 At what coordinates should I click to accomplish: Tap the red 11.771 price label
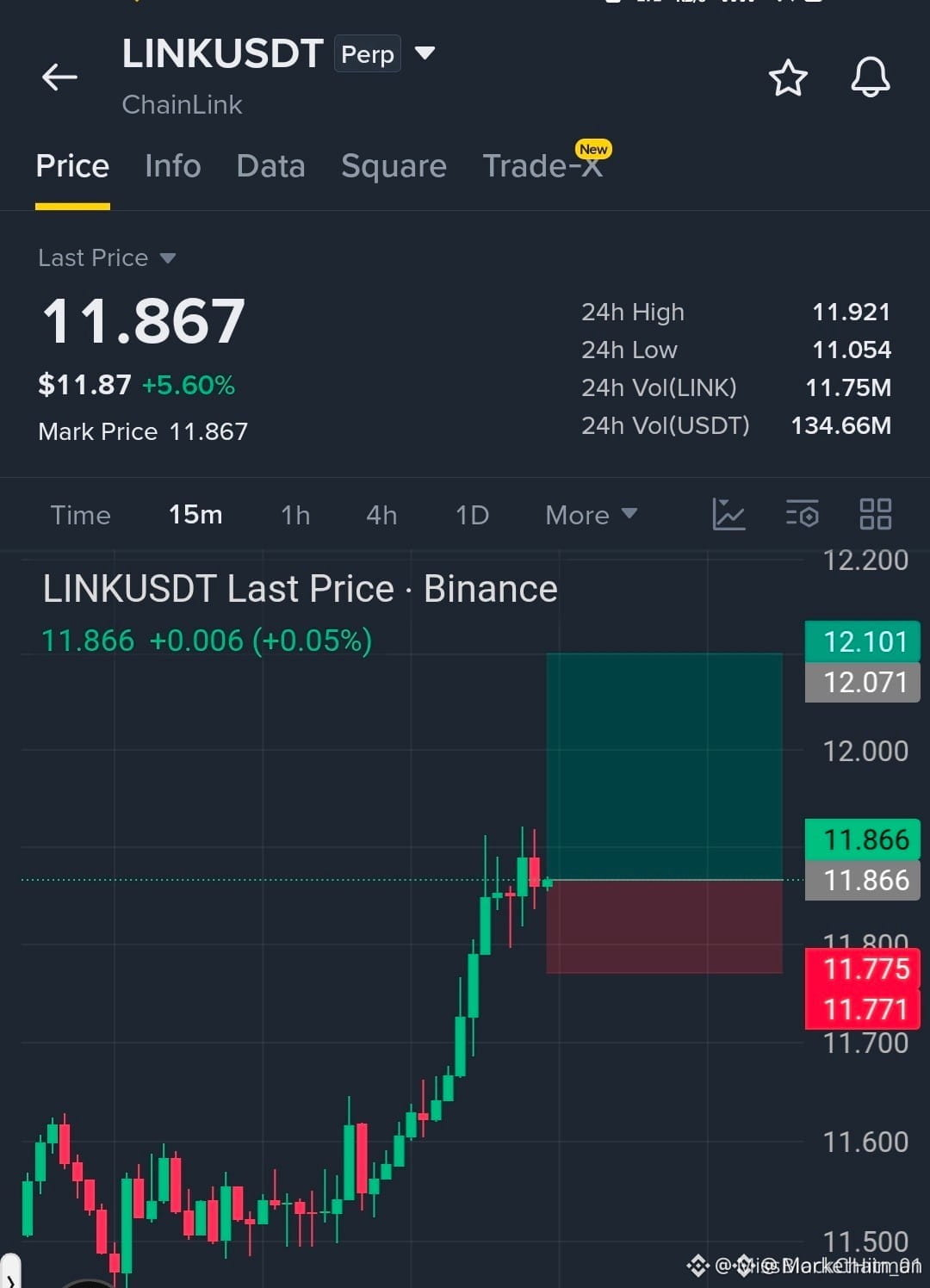[x=863, y=1009]
